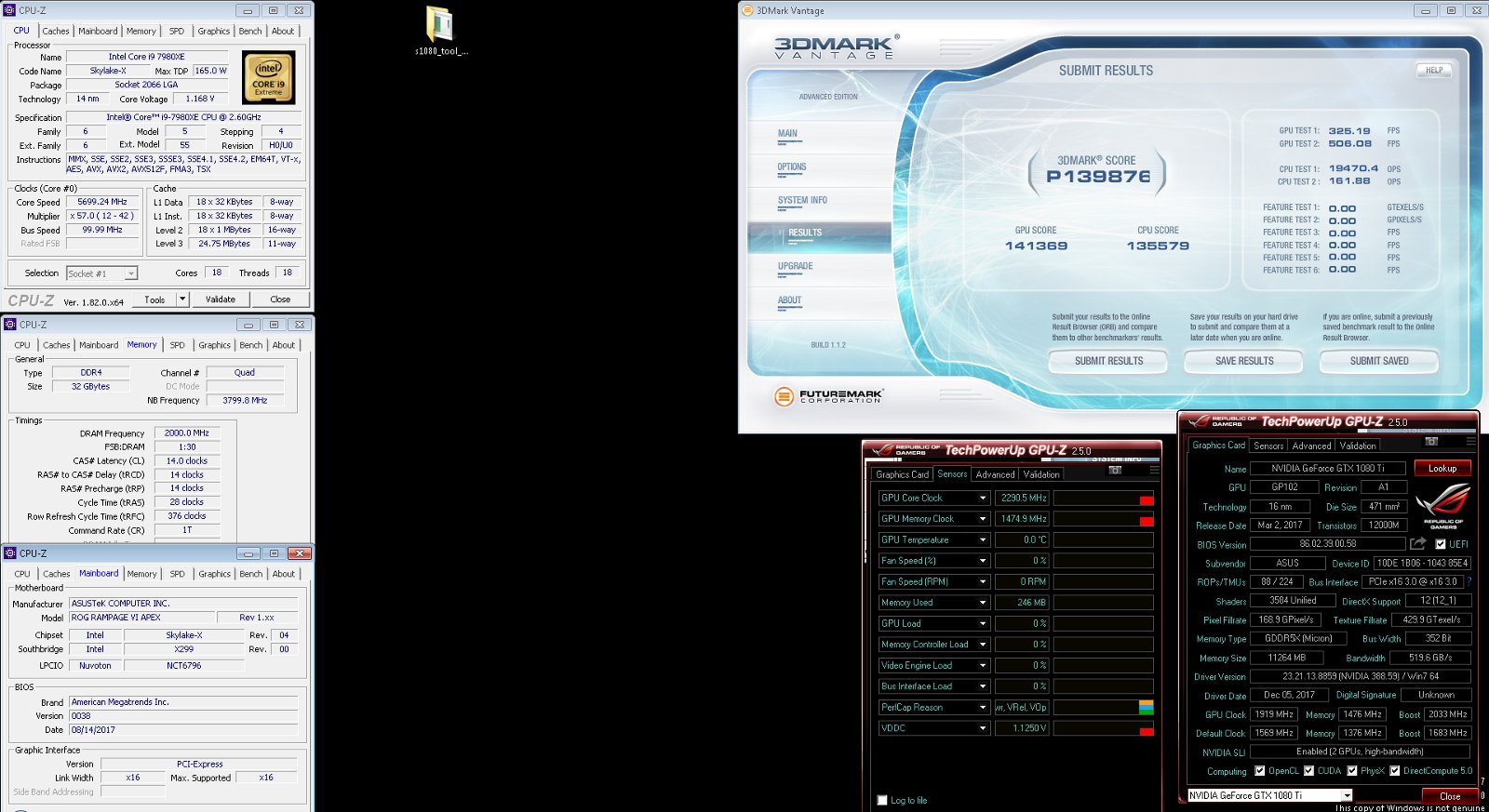Open the Fan Speed (RPM) sensor dropdown

[982, 581]
